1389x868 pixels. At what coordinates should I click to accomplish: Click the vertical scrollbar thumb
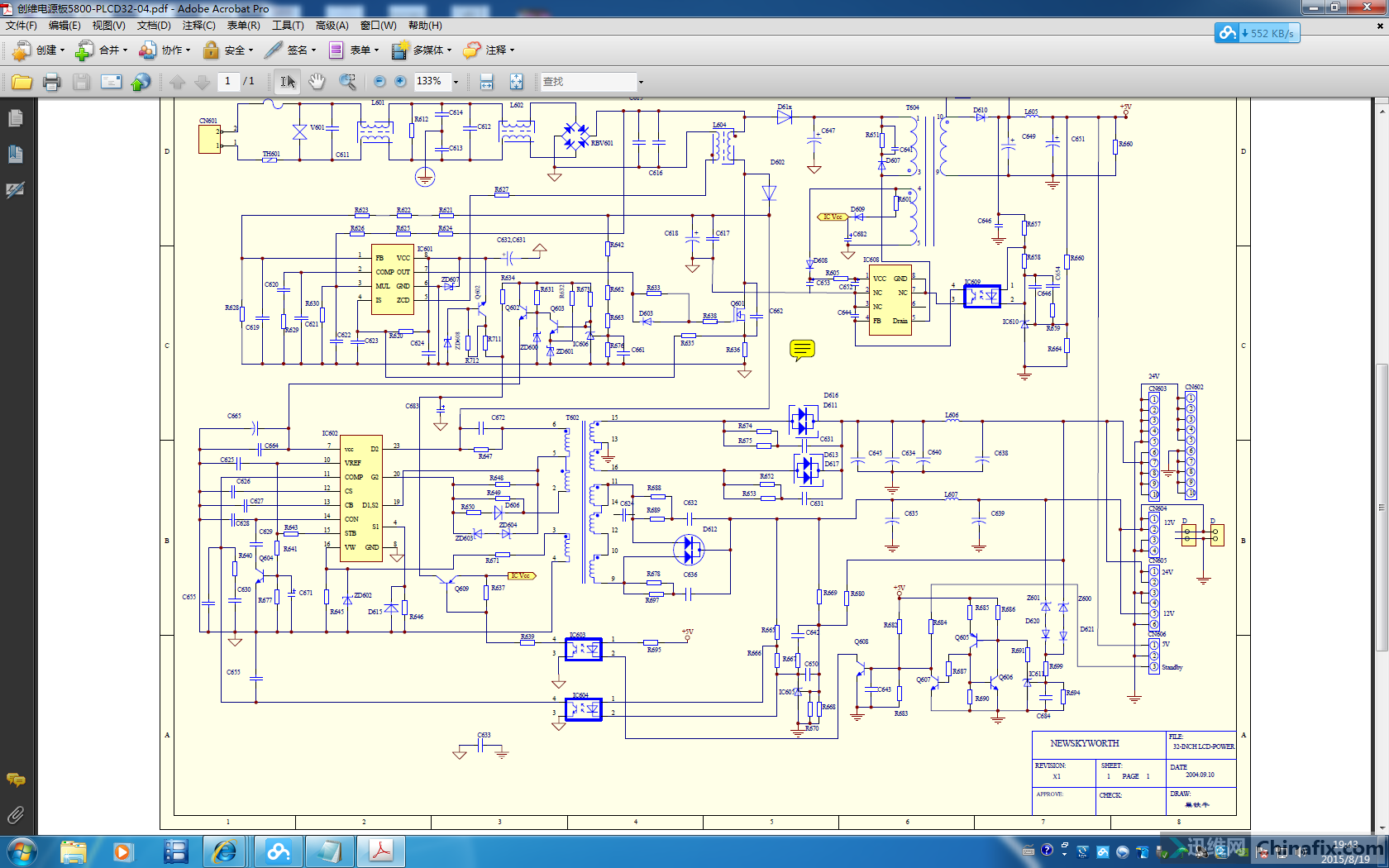coord(1382,508)
